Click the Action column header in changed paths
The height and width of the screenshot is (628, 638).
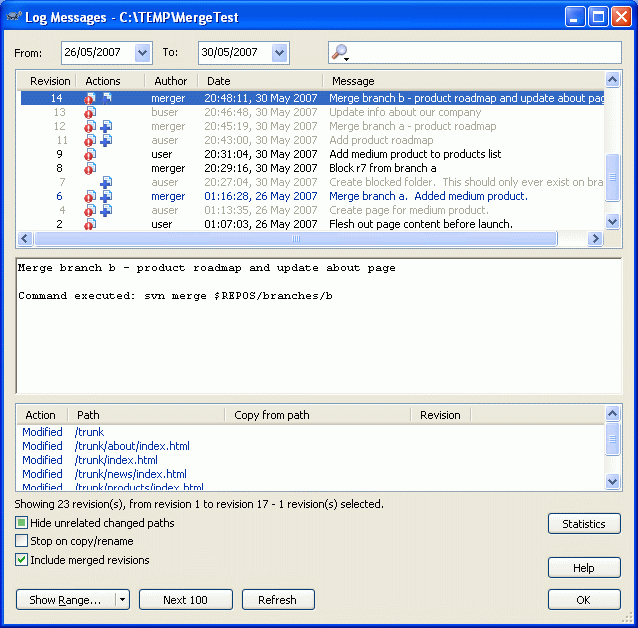(x=42, y=415)
